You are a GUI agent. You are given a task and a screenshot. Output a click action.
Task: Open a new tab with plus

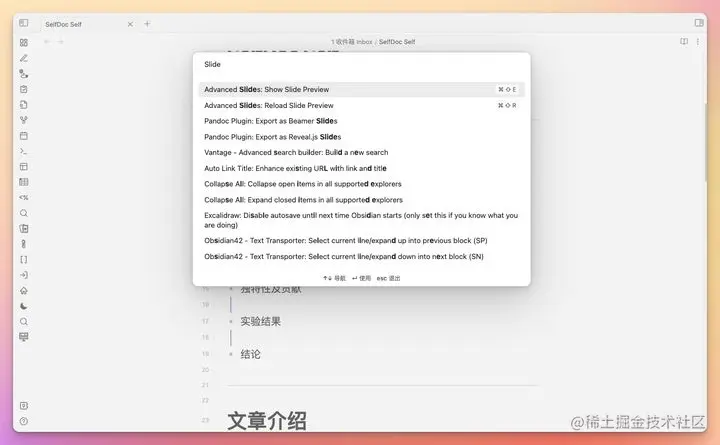pos(147,23)
